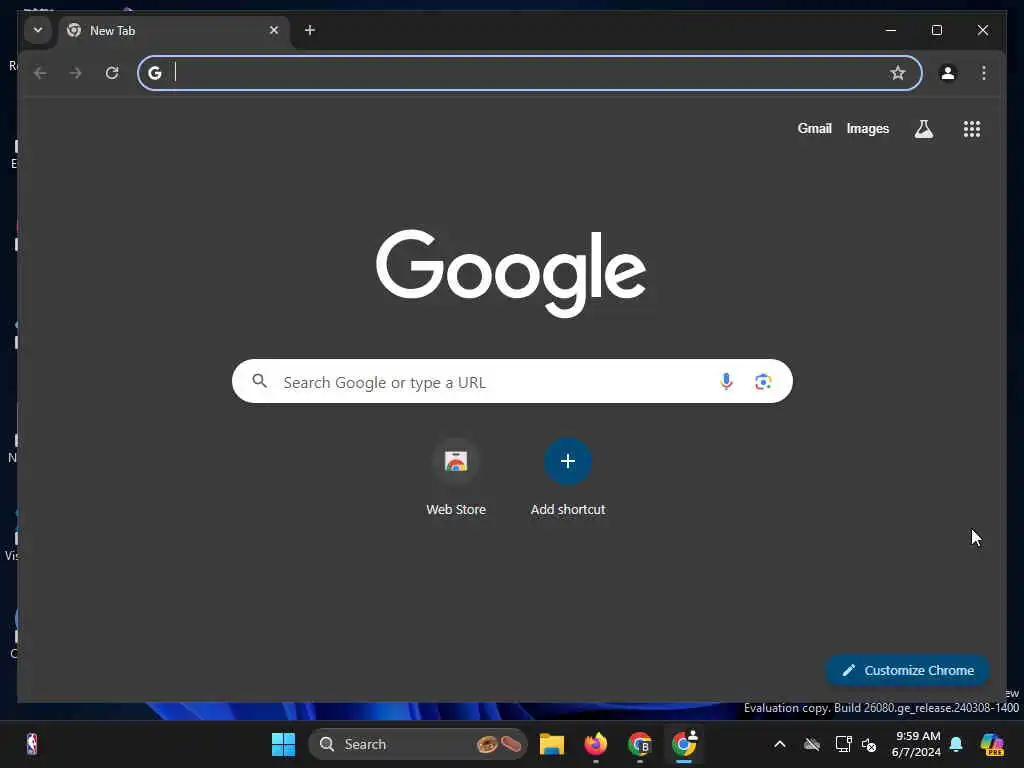Open notifications bell icon

coord(956,744)
